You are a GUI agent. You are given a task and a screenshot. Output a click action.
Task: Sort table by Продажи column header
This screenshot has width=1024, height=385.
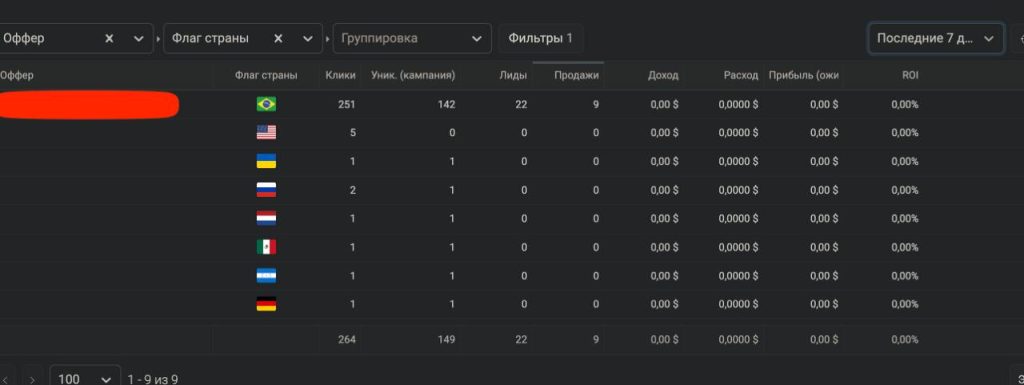(x=576, y=76)
